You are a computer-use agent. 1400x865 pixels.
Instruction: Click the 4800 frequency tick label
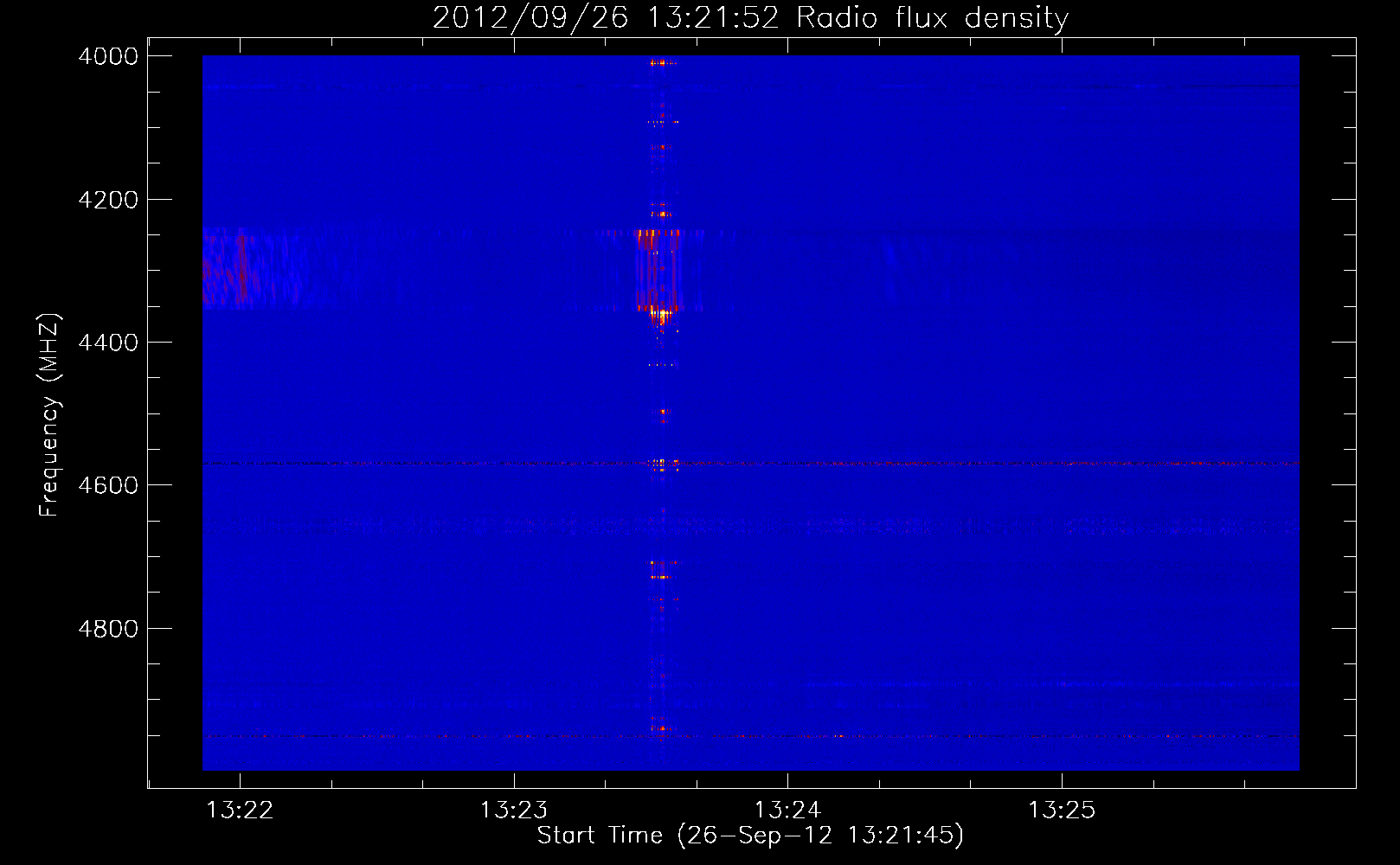coord(108,629)
